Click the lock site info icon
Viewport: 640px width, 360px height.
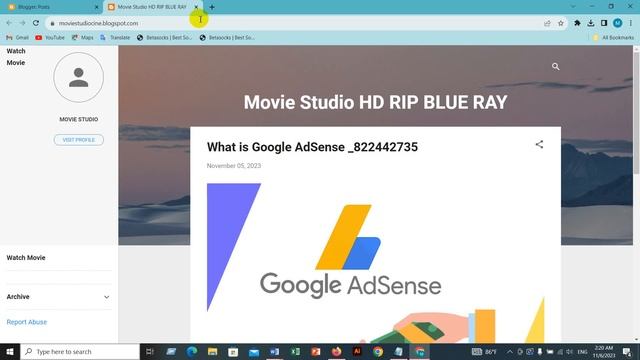[52, 23]
